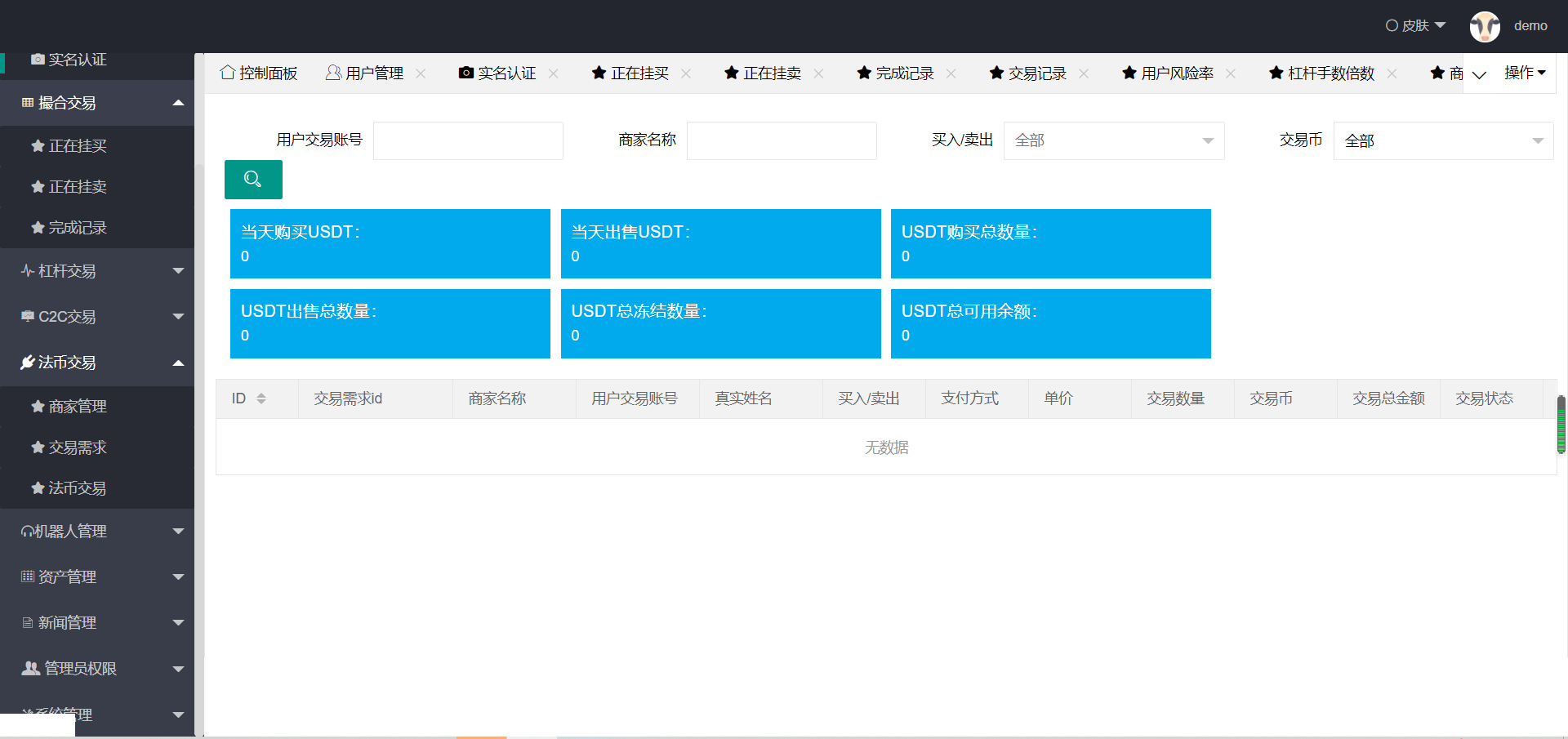The image size is (1568, 739).
Task: Open the 买入/卖出 dropdown
Action: point(1113,140)
